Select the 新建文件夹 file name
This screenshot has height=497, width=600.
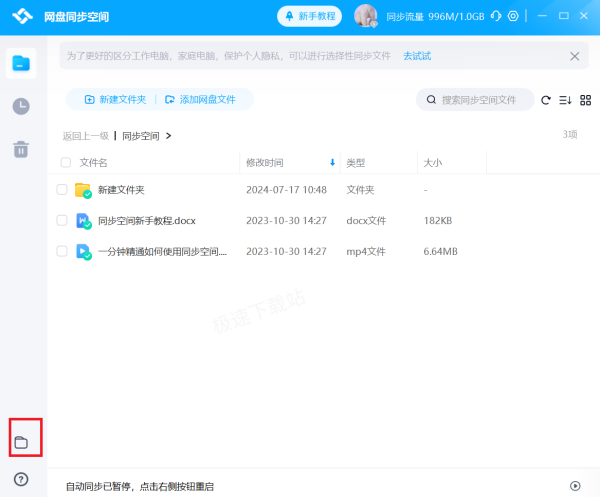[x=121, y=190]
